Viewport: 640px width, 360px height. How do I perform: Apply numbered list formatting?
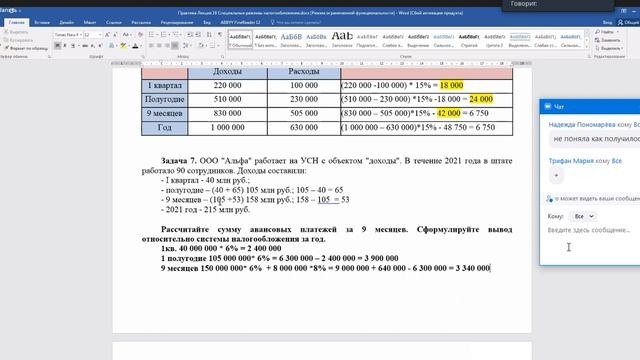click(164, 35)
